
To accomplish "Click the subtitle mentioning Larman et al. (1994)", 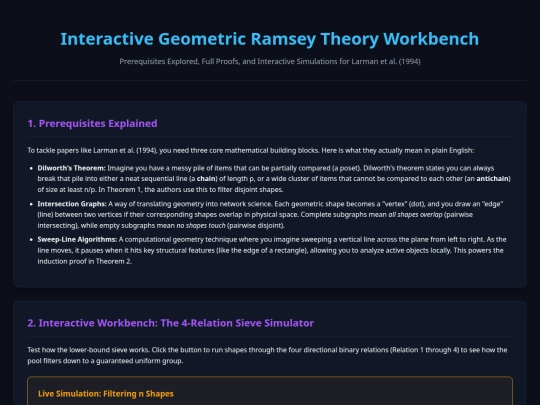I will pyautogui.click(x=270, y=62).
